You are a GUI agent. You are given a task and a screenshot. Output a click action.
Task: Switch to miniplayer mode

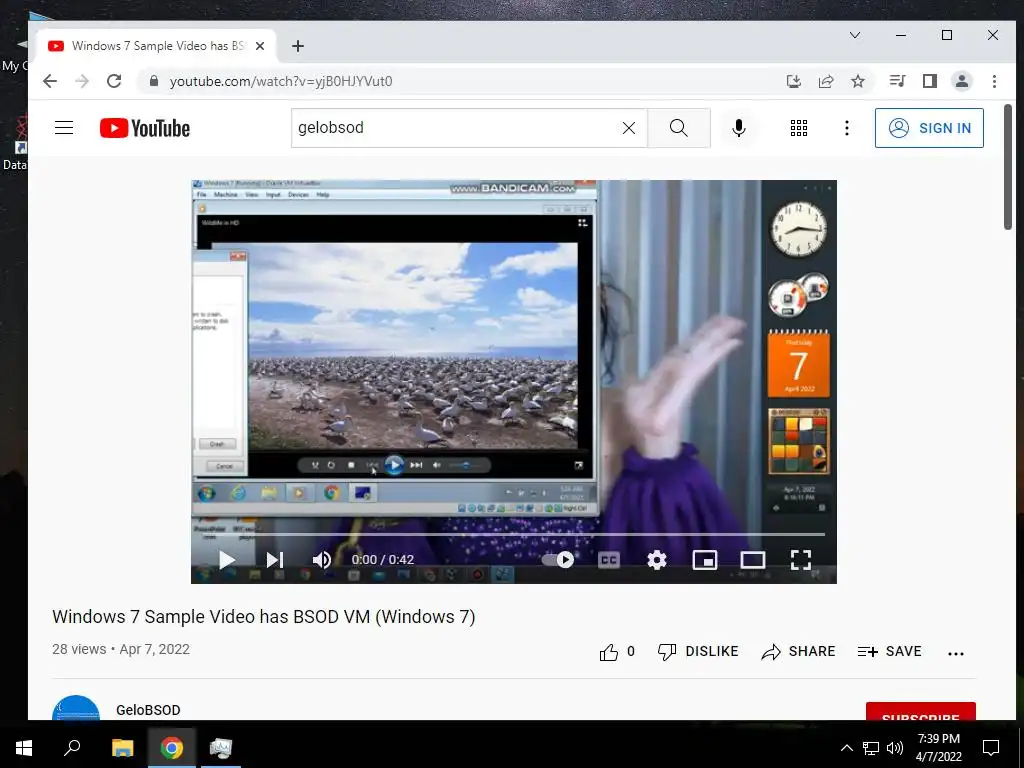[x=705, y=560]
